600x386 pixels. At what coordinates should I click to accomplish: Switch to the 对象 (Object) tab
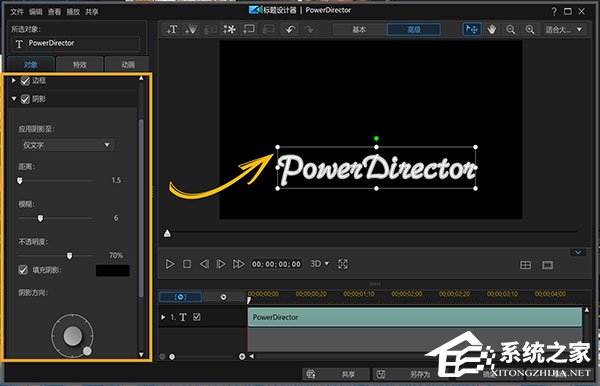(31, 65)
